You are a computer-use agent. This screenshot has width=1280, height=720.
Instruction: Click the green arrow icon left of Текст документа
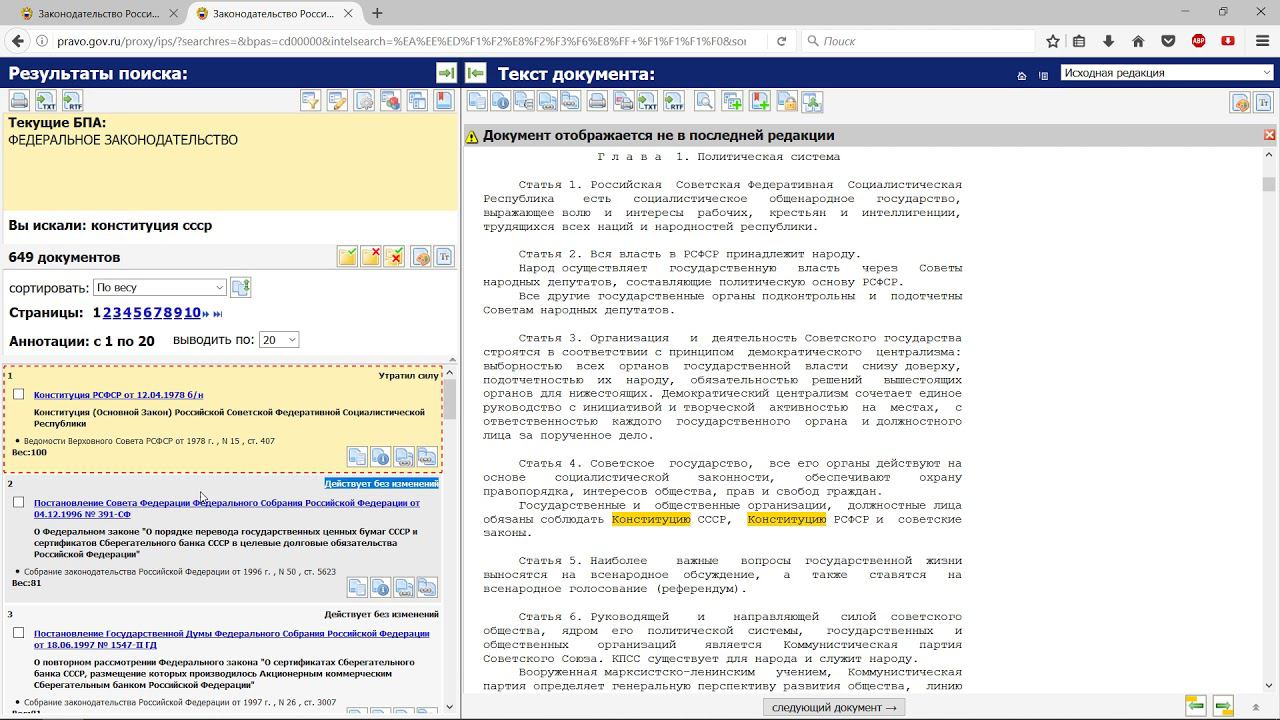(x=476, y=73)
